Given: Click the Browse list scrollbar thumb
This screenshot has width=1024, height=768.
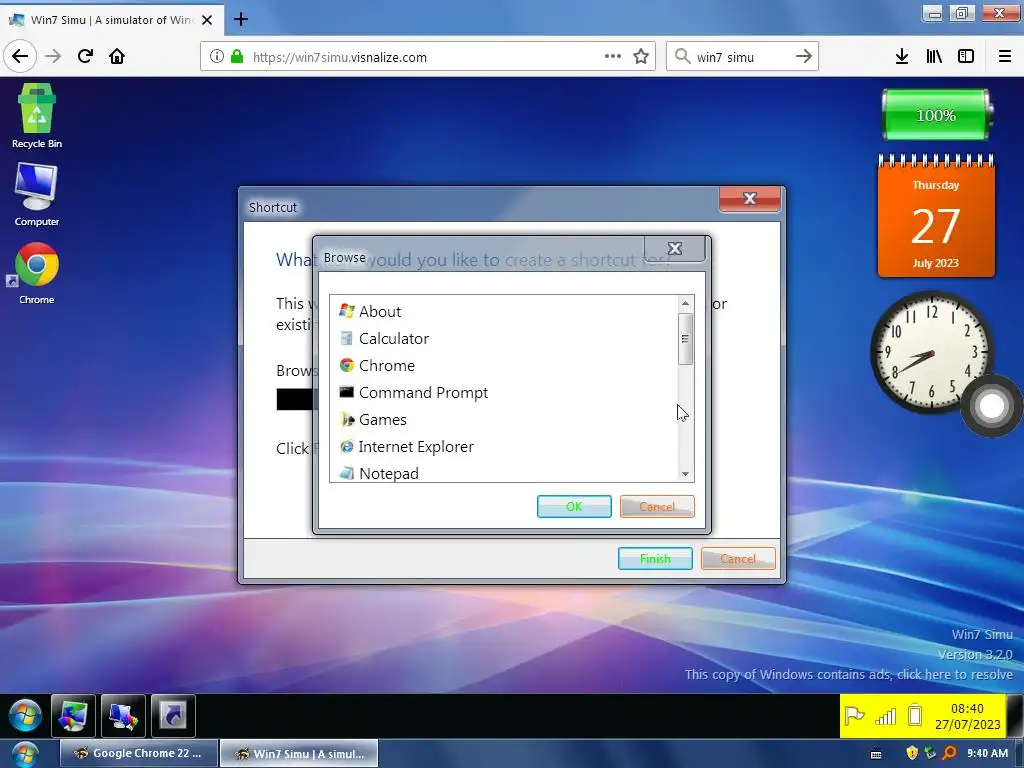Looking at the screenshot, I should point(685,339).
